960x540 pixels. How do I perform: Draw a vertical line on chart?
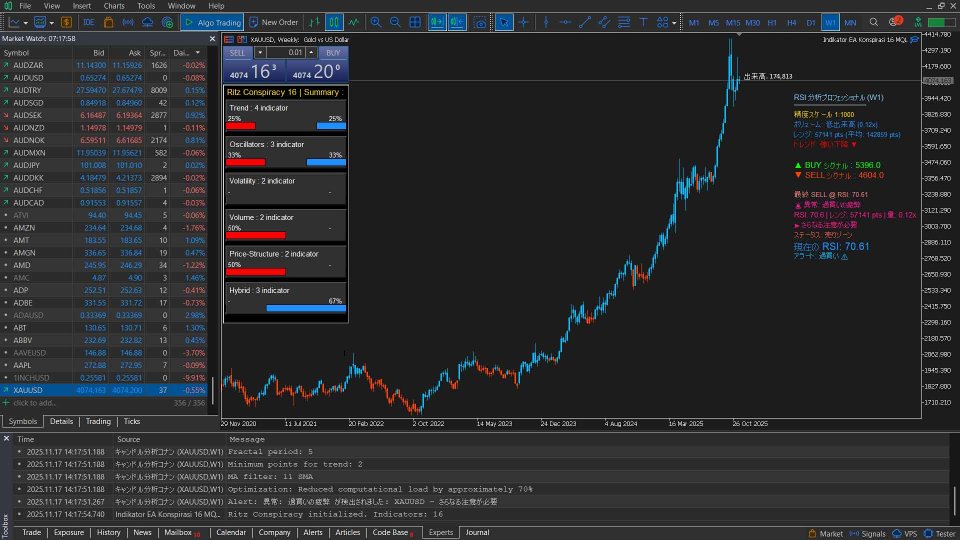(546, 22)
